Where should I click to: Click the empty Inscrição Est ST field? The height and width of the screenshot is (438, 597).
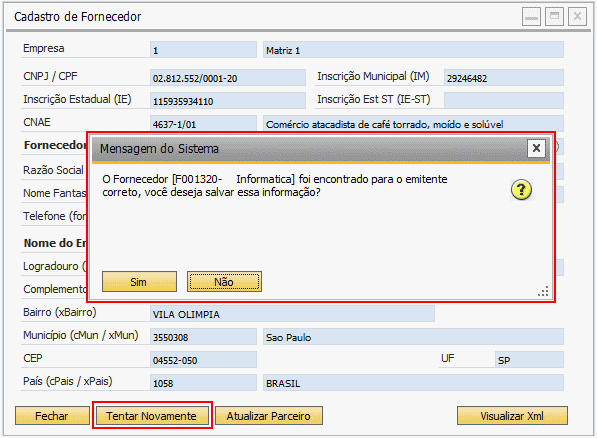(x=504, y=101)
